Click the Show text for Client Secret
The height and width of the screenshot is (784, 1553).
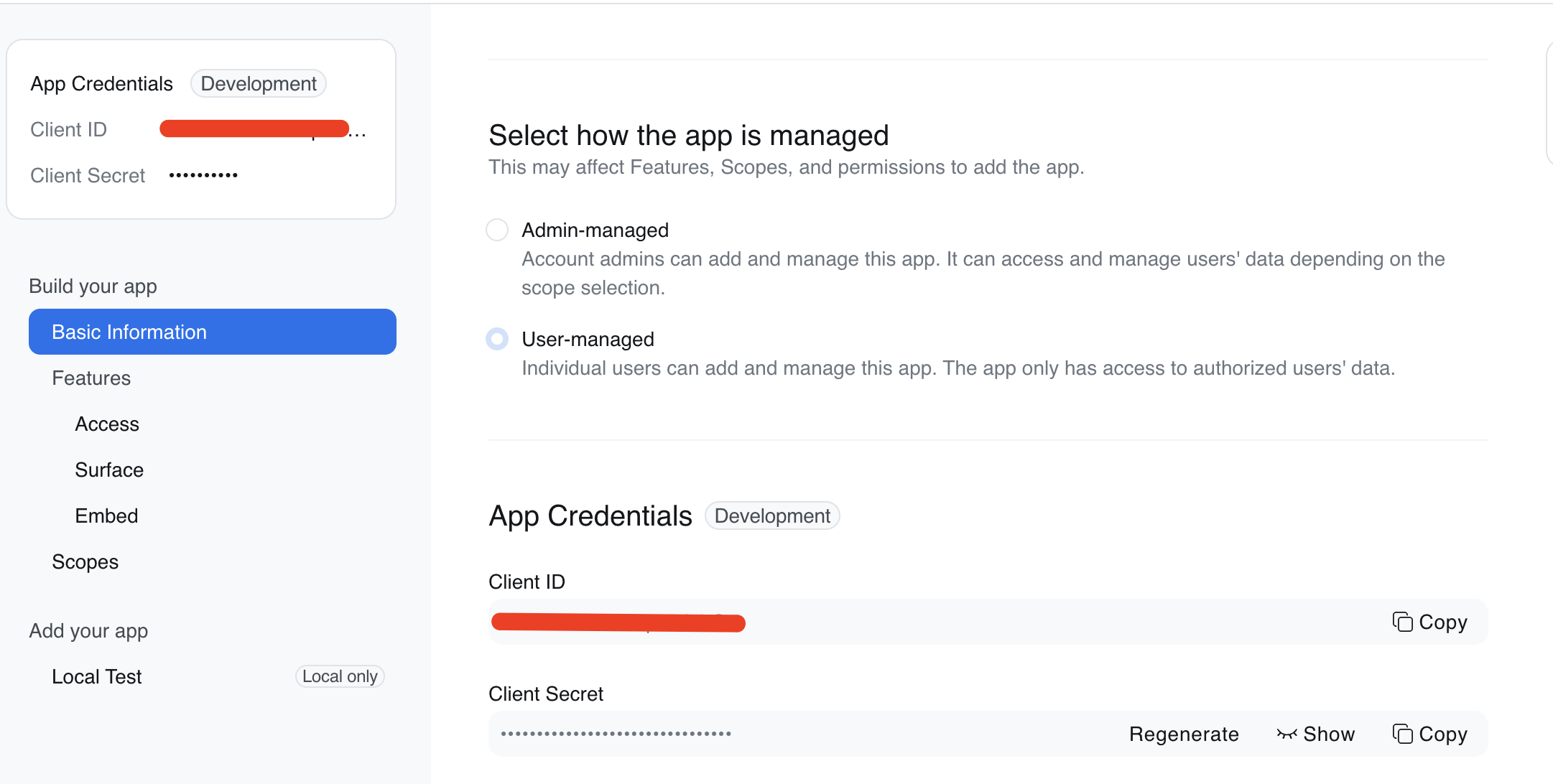point(1329,734)
